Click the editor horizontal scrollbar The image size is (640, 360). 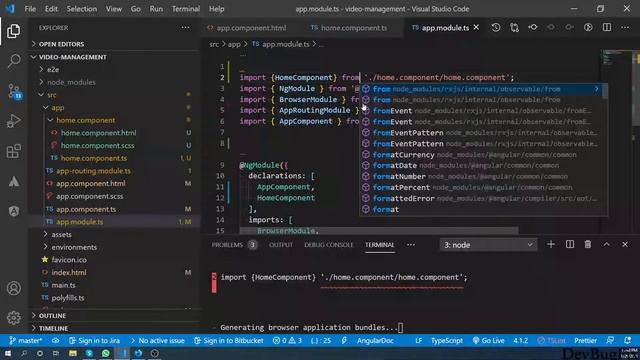click(379, 231)
